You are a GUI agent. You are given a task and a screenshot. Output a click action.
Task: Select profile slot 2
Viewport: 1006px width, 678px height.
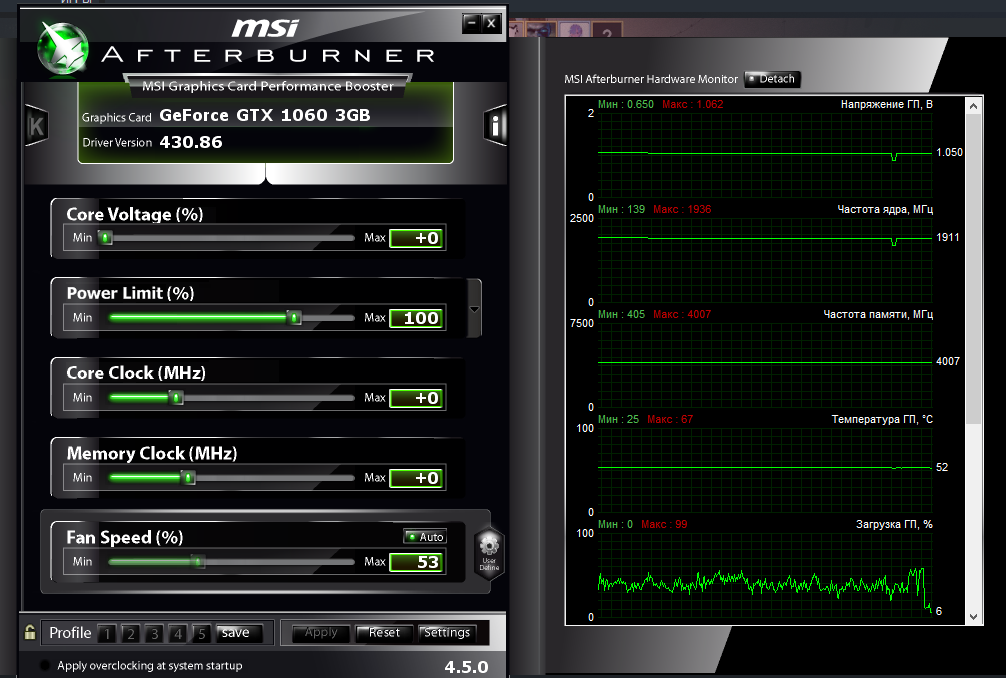pyautogui.click(x=131, y=634)
